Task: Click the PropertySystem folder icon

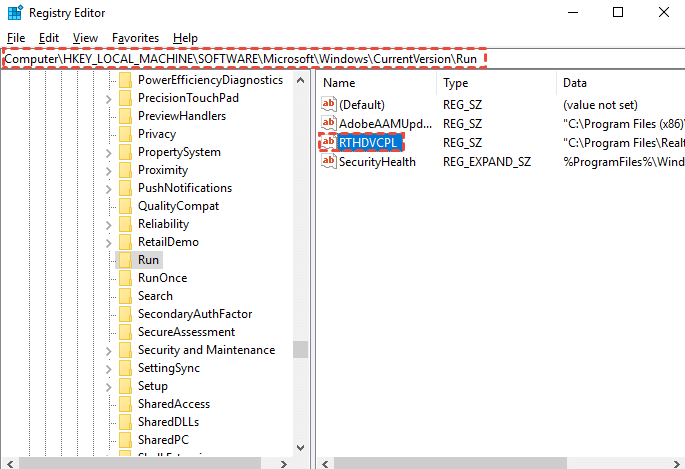Action: (x=125, y=152)
